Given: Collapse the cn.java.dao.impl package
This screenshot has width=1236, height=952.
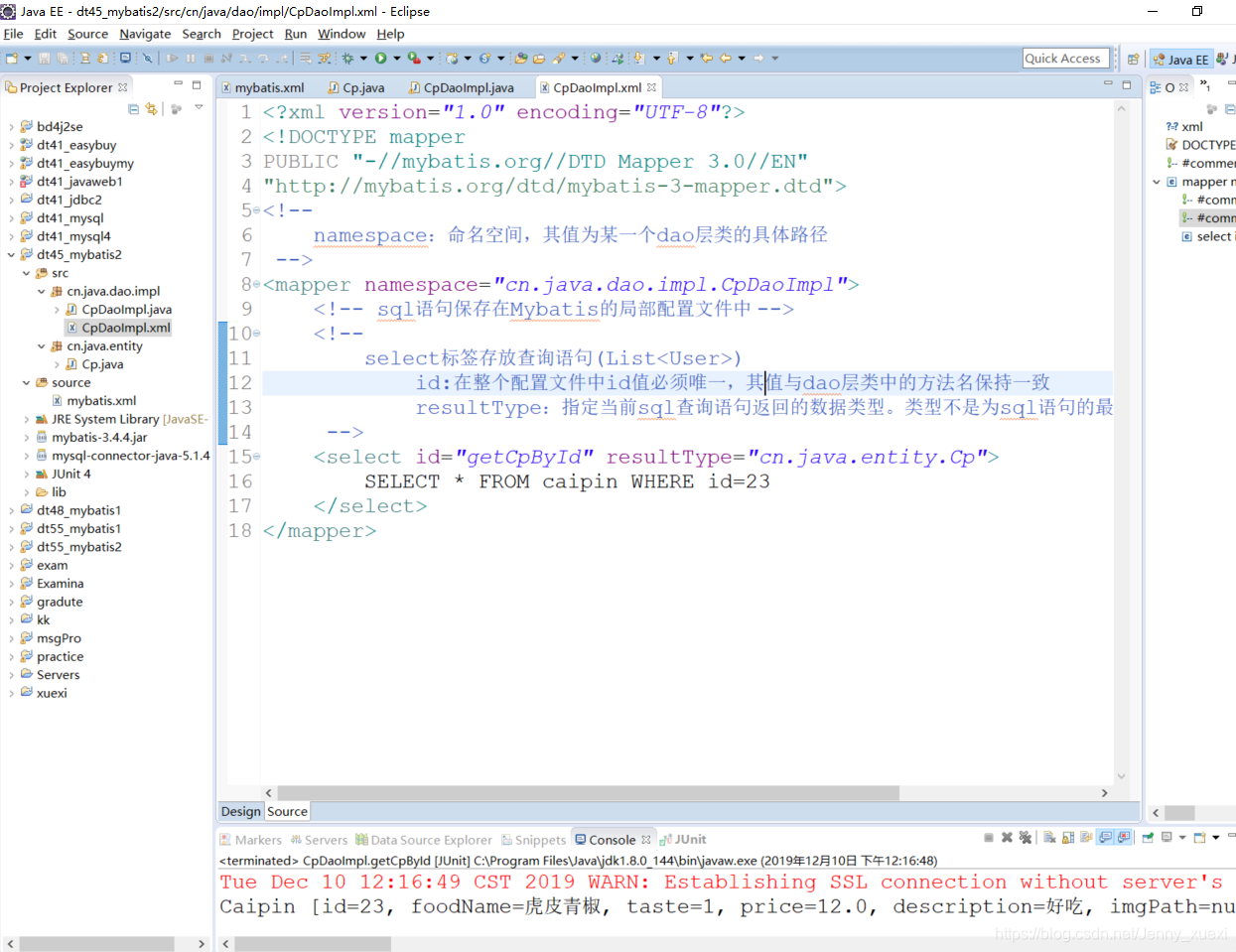Looking at the screenshot, I should tap(42, 292).
